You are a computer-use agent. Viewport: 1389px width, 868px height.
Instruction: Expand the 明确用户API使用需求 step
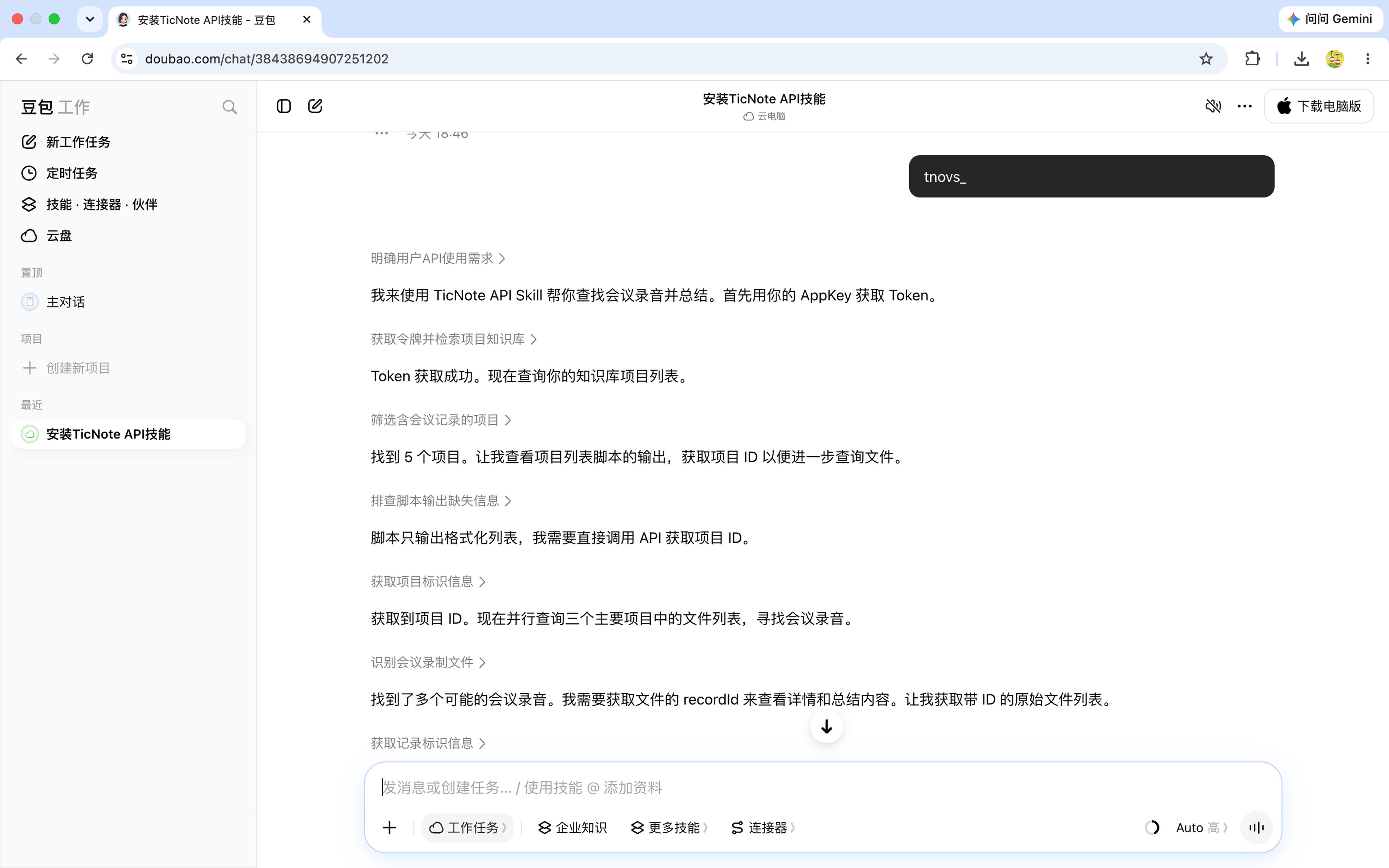pyautogui.click(x=438, y=258)
